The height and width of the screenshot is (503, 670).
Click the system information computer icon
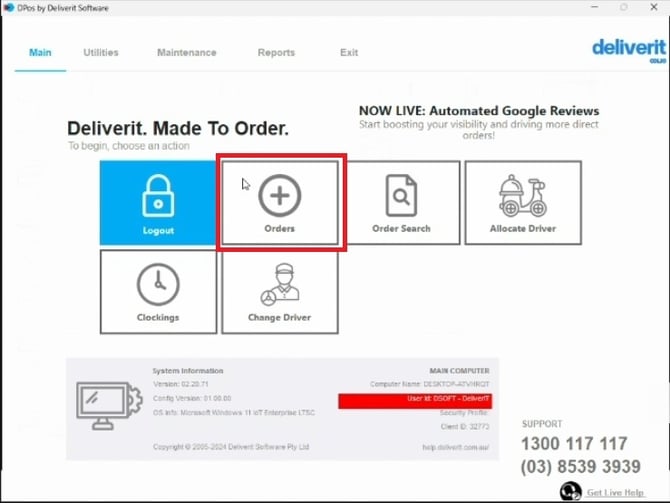(x=109, y=405)
